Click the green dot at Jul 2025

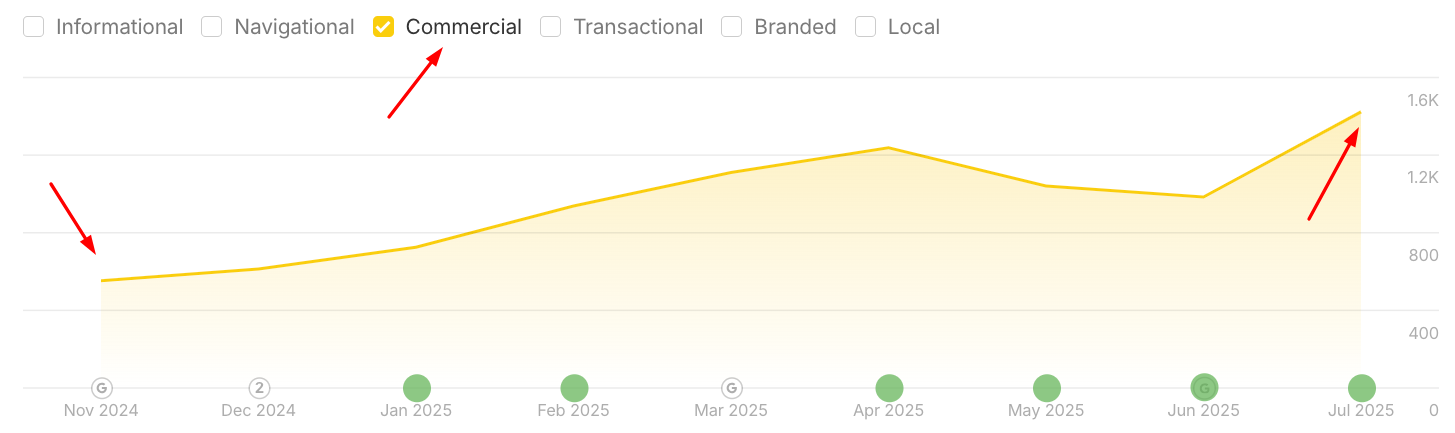pyautogui.click(x=1361, y=388)
